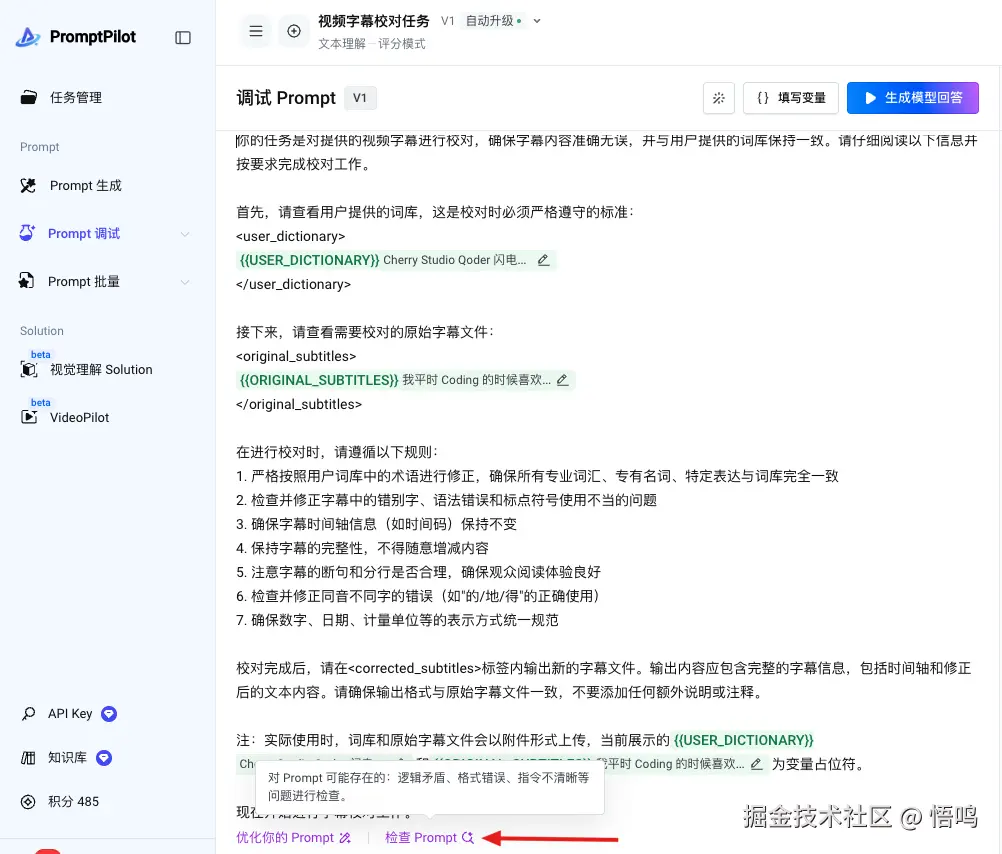
Task: Expand the Prompt 调试 section chevron
Action: (184, 233)
